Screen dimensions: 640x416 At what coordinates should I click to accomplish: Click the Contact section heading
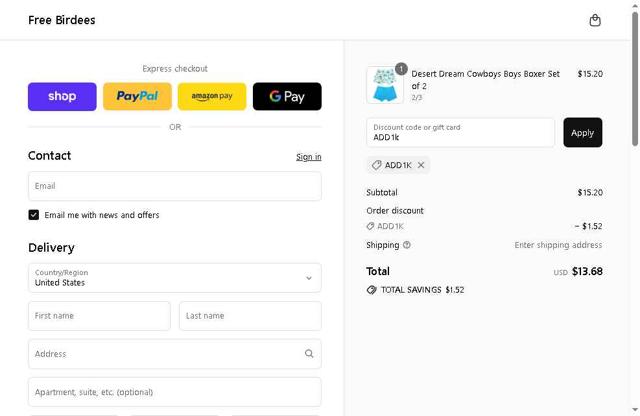49,156
